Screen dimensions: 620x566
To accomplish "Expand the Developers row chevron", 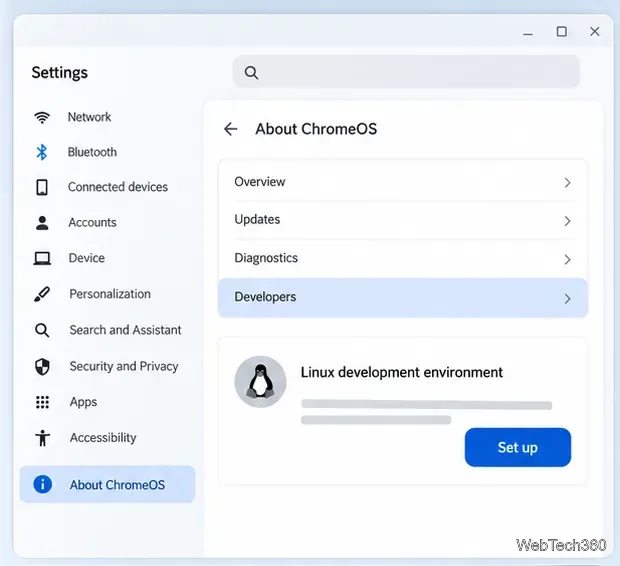I will pos(567,298).
